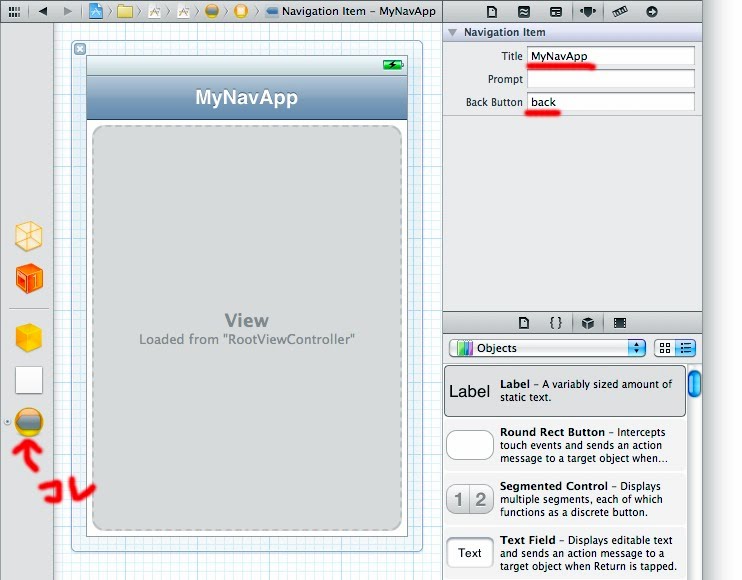The width and height of the screenshot is (742, 580).
Task: Open the Objects library dropdown
Action: (x=548, y=348)
